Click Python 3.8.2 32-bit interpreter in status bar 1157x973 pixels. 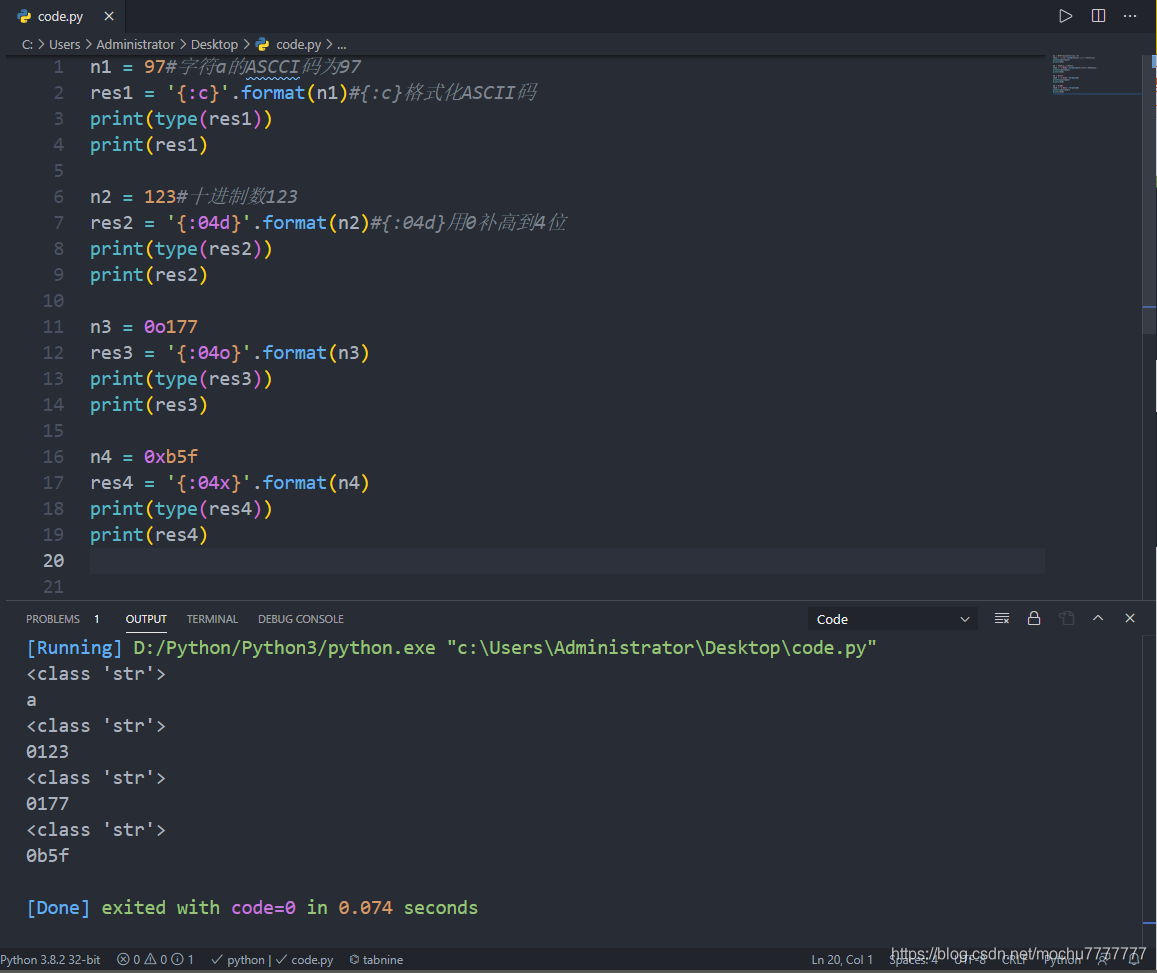point(50,960)
